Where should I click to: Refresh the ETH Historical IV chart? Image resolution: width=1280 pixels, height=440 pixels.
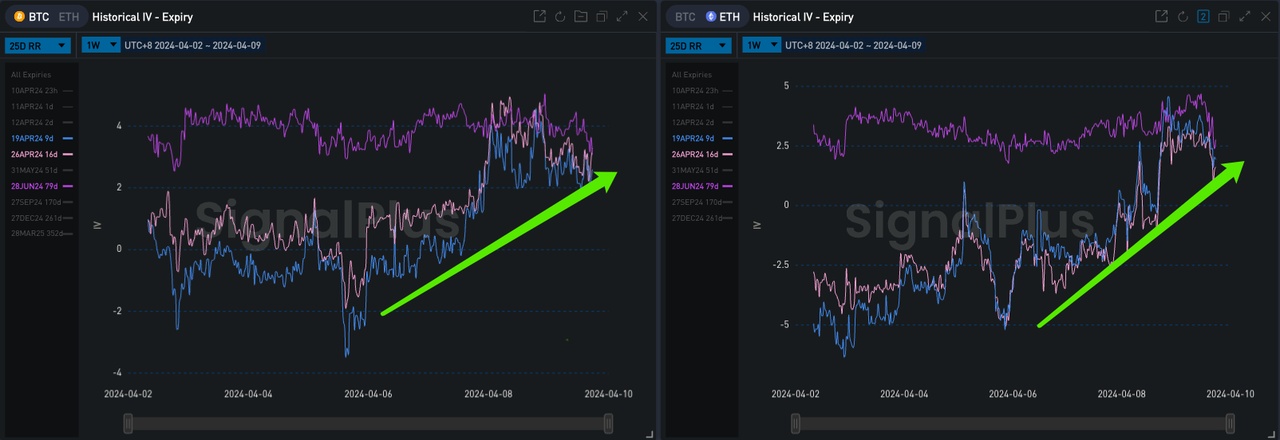pos(1182,17)
